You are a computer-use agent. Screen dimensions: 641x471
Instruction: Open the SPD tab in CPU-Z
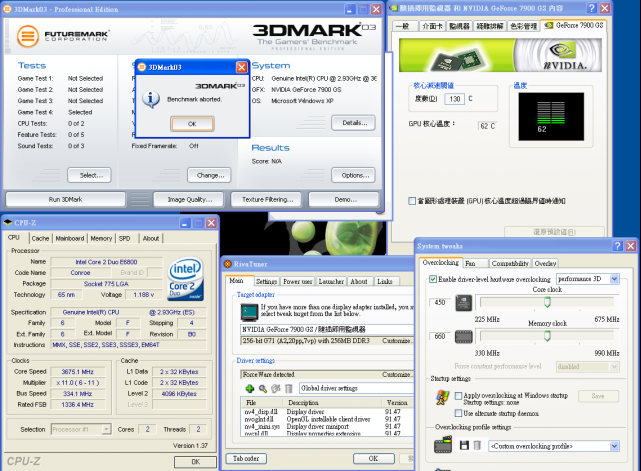click(125, 238)
